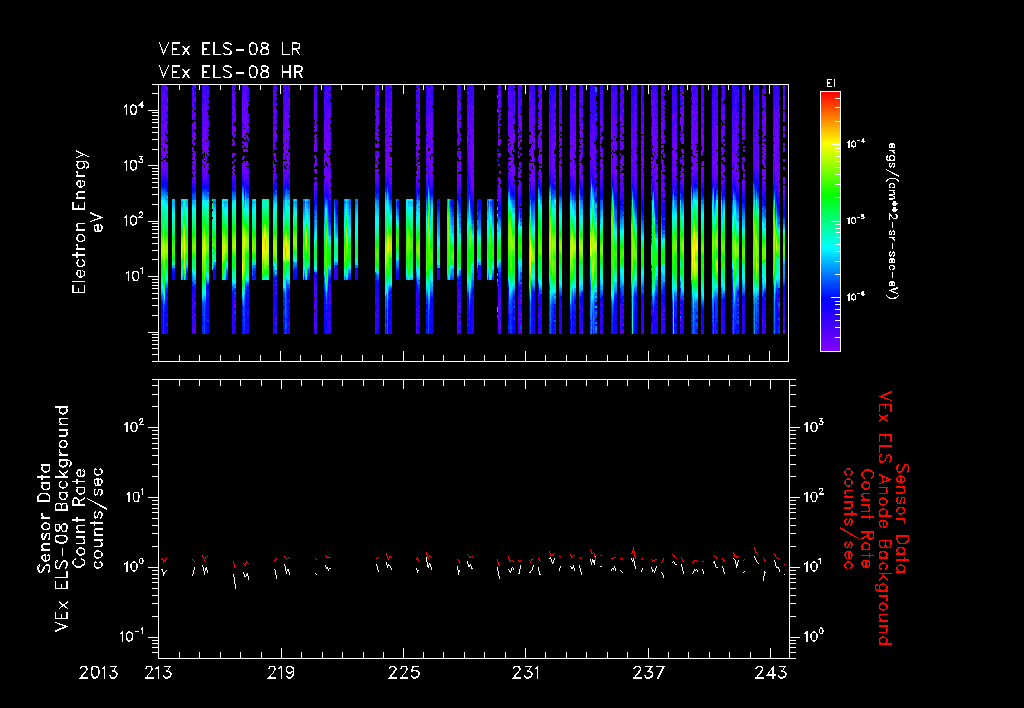Click the 10^-4 label on color scale

click(x=856, y=144)
